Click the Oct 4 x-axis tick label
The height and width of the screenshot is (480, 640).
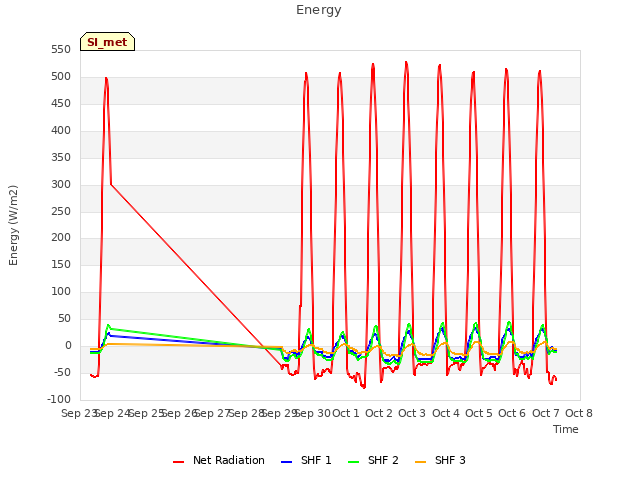(446, 413)
